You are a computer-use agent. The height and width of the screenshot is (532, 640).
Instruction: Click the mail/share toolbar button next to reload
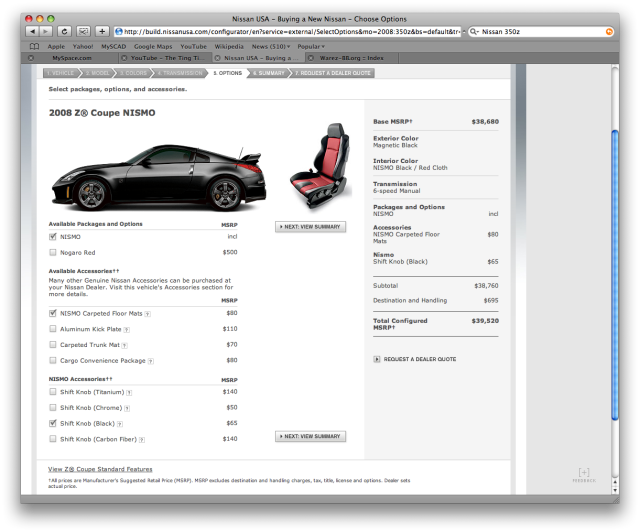tap(83, 31)
